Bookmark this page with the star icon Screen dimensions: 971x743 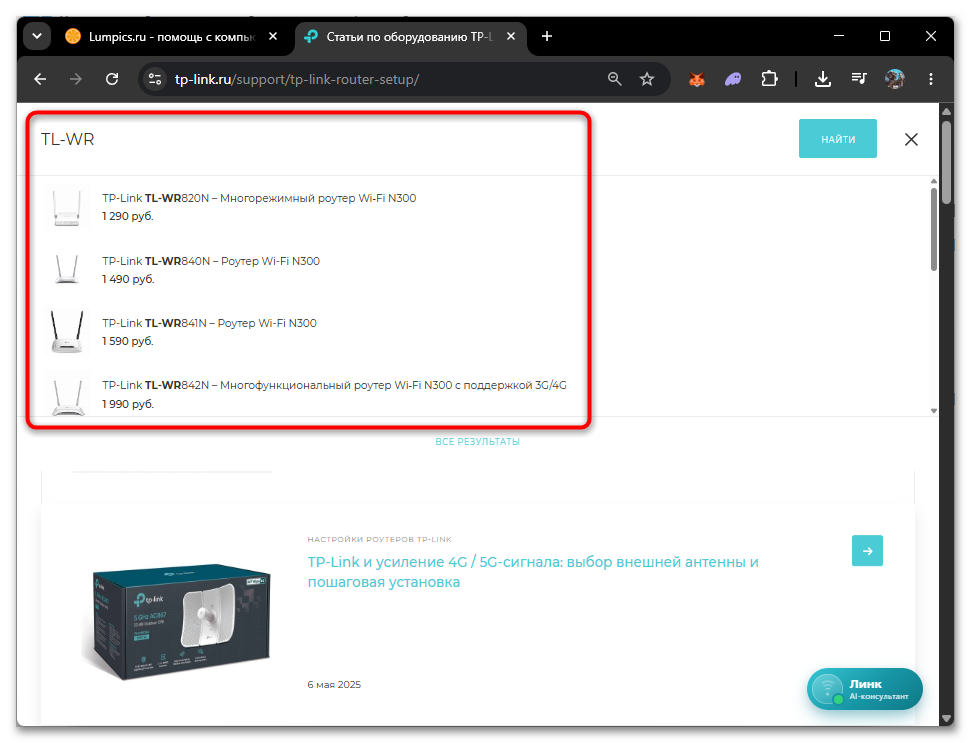647,79
